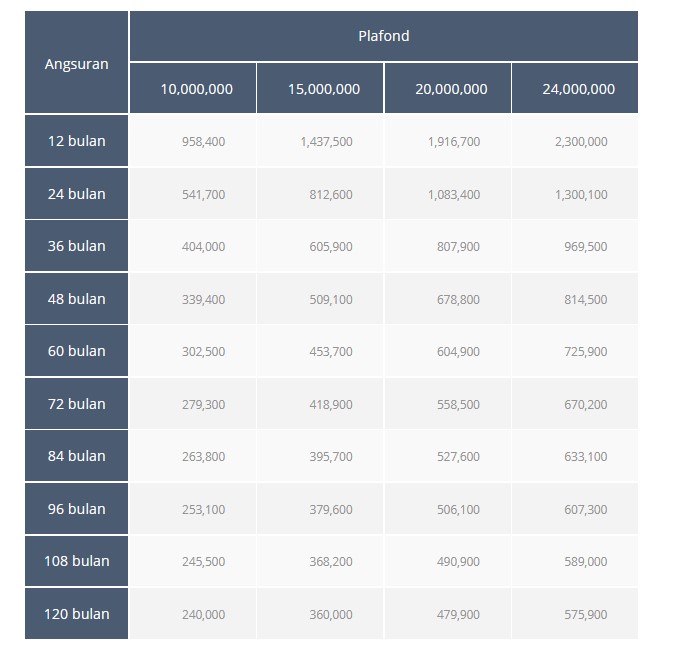Screen dimensions: 675x662
Task: Click the 84 bulan row header
Action: 77,456
